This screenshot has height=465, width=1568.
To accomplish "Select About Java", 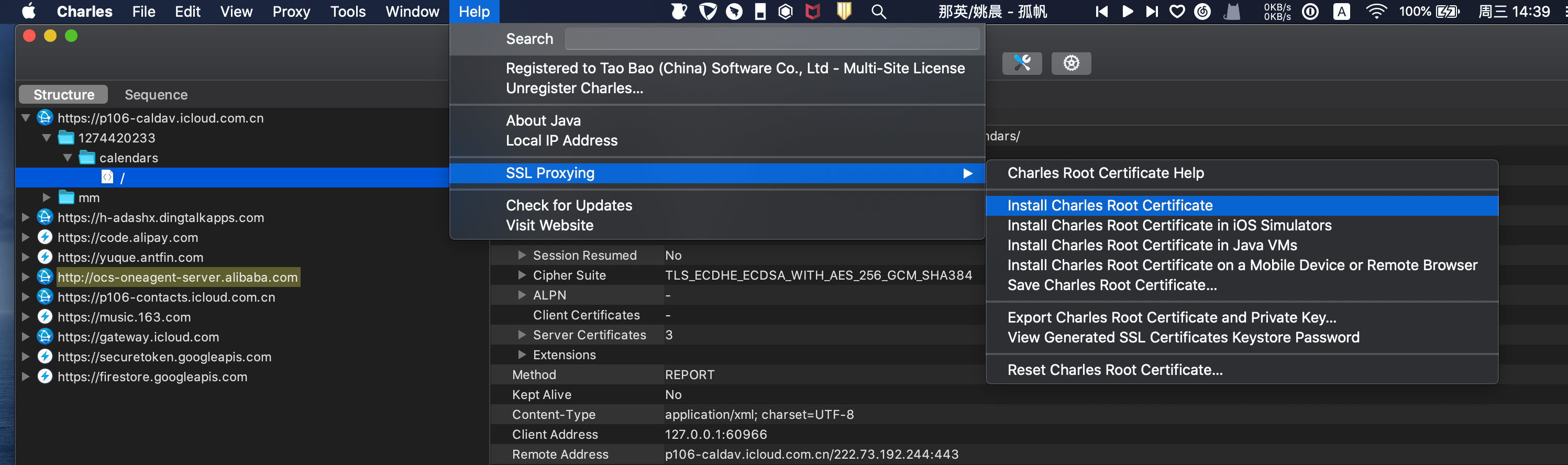I will (x=717, y=120).
